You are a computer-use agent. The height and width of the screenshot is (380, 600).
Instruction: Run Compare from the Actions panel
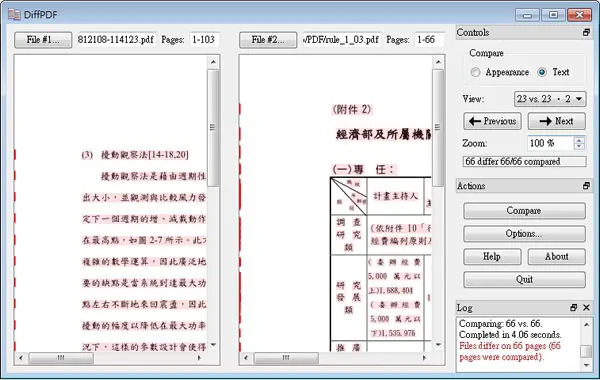click(x=524, y=211)
